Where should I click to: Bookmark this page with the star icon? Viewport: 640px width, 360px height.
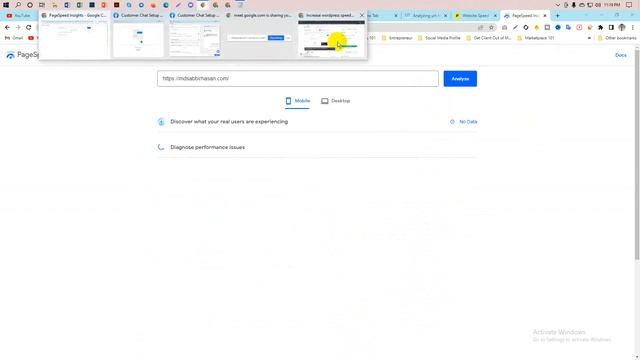[x=491, y=27]
